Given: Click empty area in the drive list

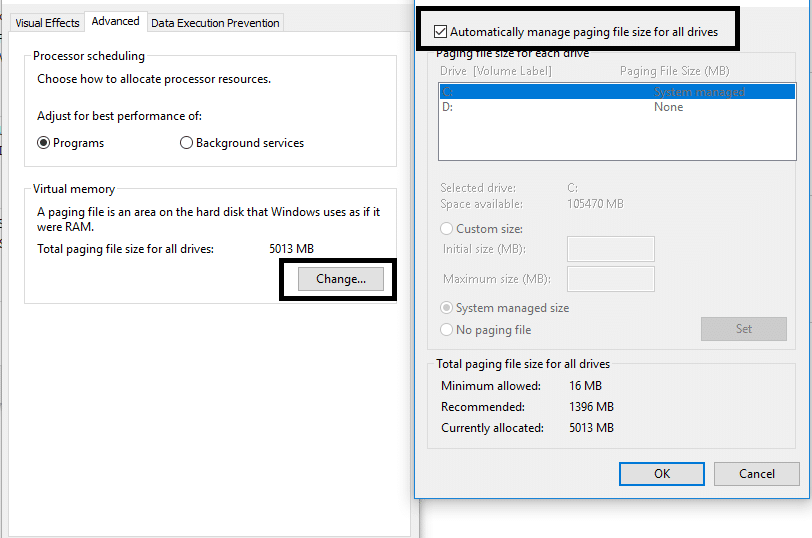Looking at the screenshot, I should pyautogui.click(x=616, y=138).
